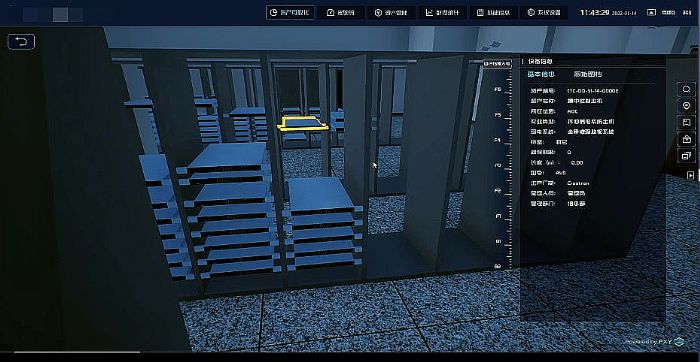The height and width of the screenshot is (362, 700).
Task: Open the briefcase toolbox icon in right sidebar
Action: 687,139
